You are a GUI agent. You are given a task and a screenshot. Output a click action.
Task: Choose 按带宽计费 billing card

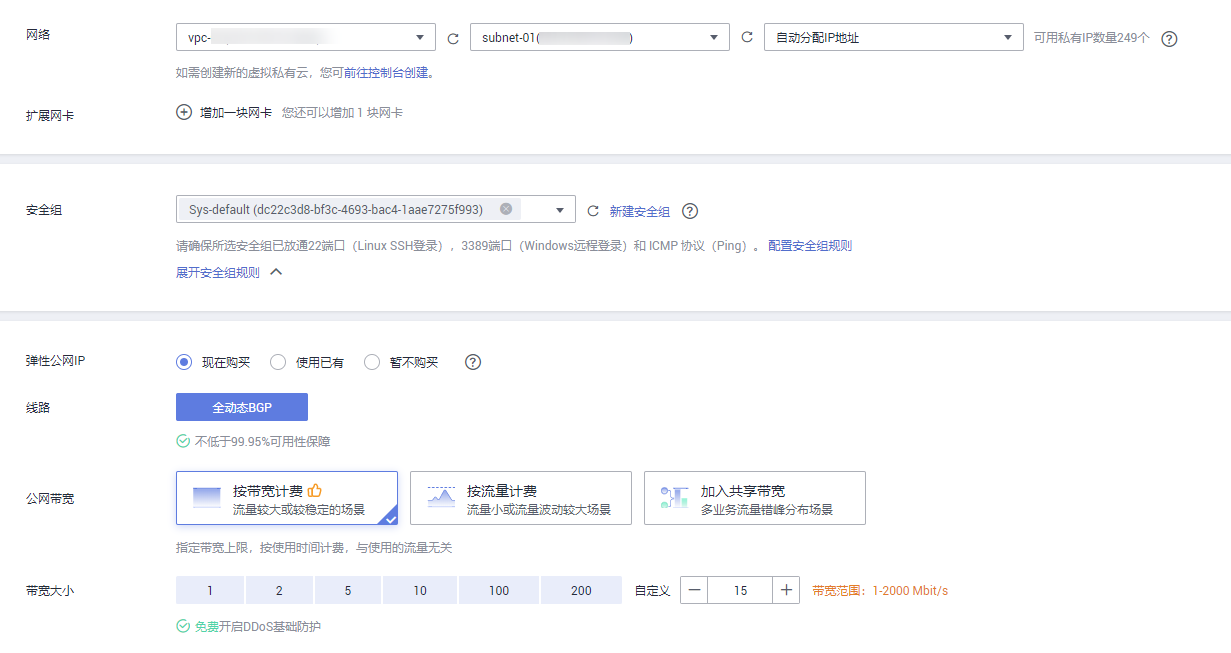[287, 498]
